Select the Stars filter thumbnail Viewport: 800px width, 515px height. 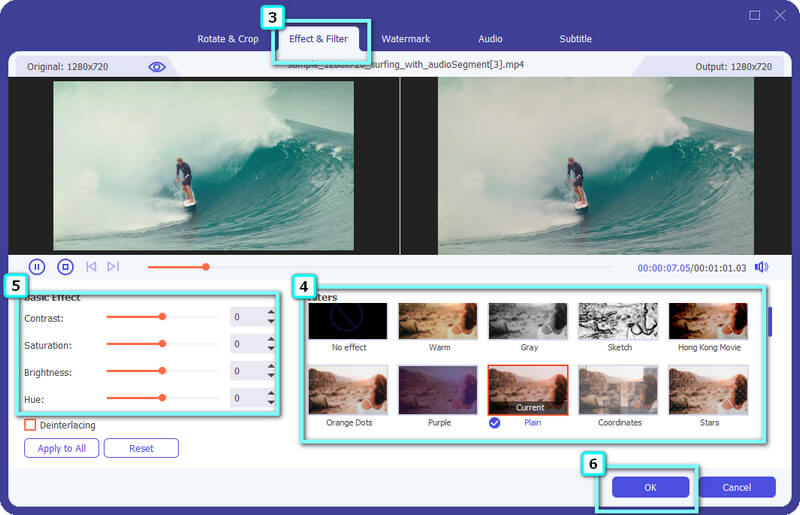tap(708, 390)
